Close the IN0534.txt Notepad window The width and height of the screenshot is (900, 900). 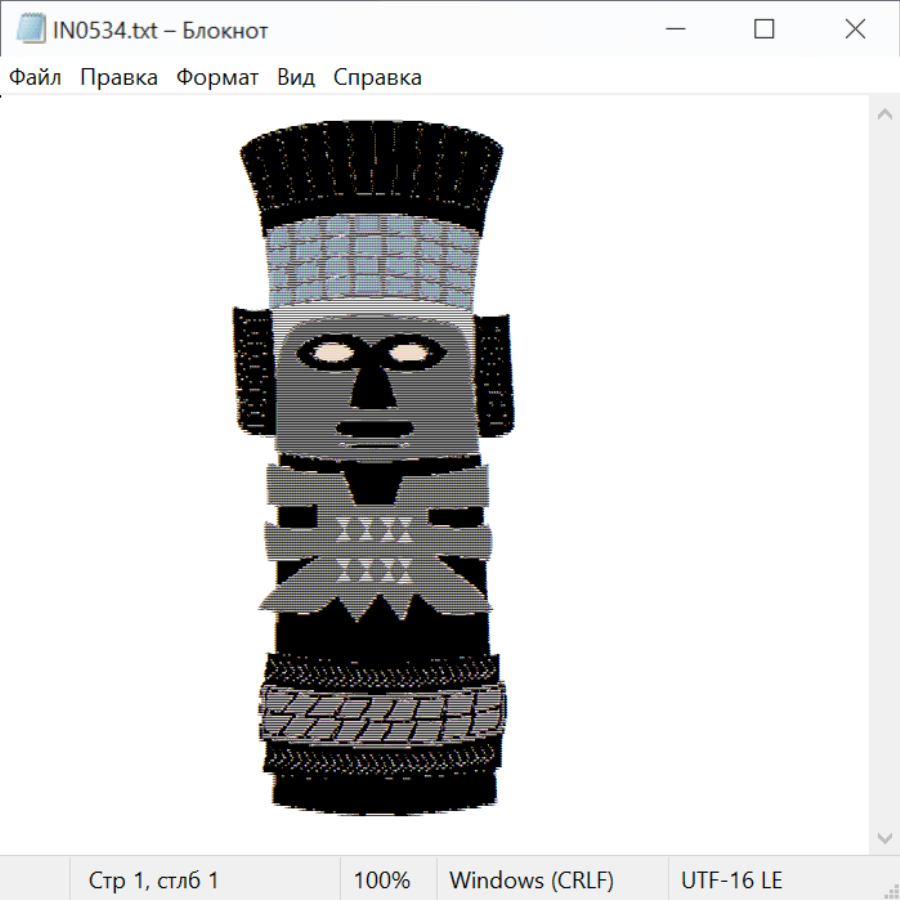(855, 30)
